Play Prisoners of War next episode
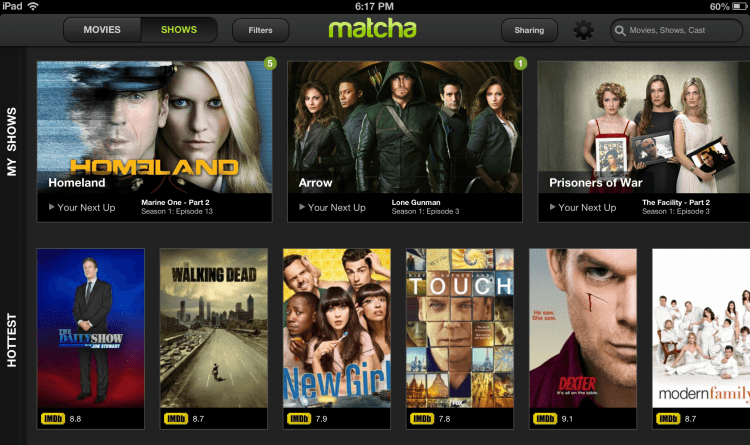This screenshot has height=445, width=750. click(x=583, y=208)
